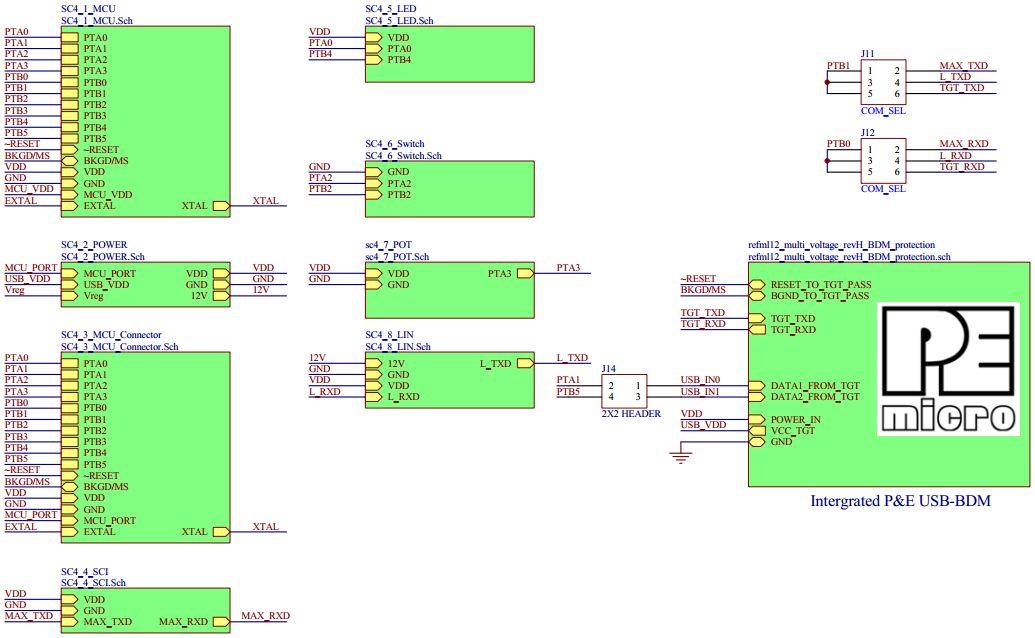Select the TGT_TXD net label at J11
This screenshot has width=1035, height=638.
(961, 87)
